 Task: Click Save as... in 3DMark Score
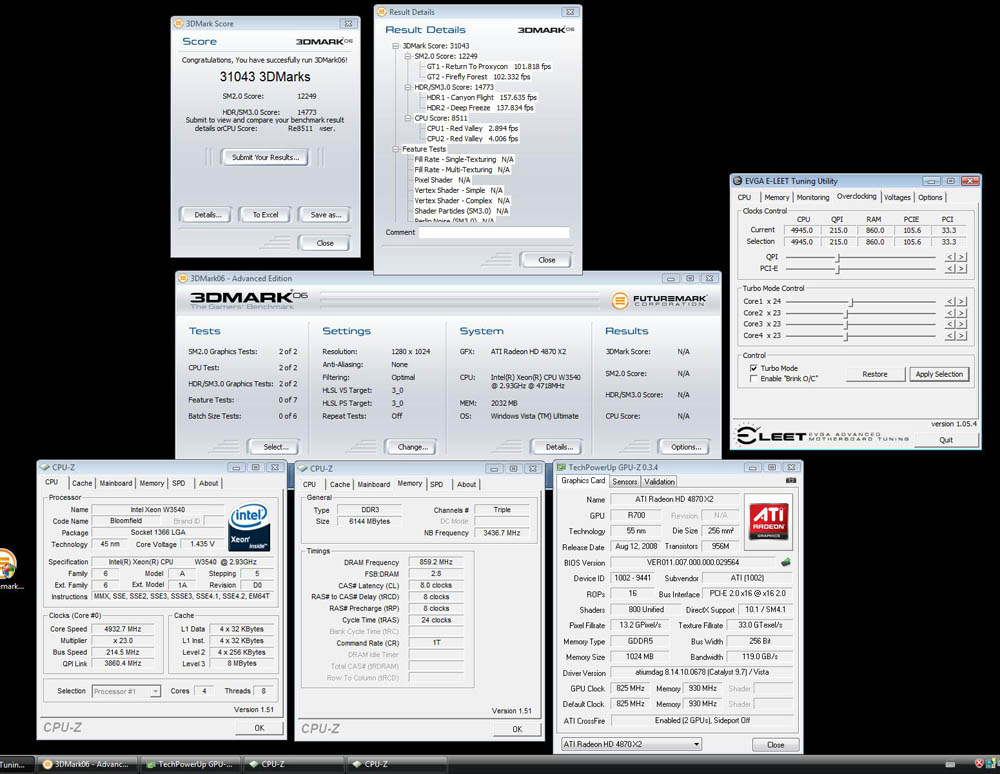coord(325,215)
